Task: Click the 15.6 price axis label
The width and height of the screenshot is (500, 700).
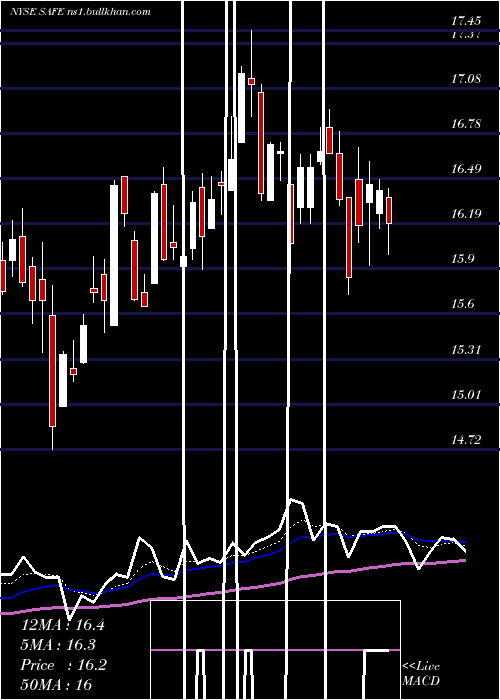Action: click(462, 304)
